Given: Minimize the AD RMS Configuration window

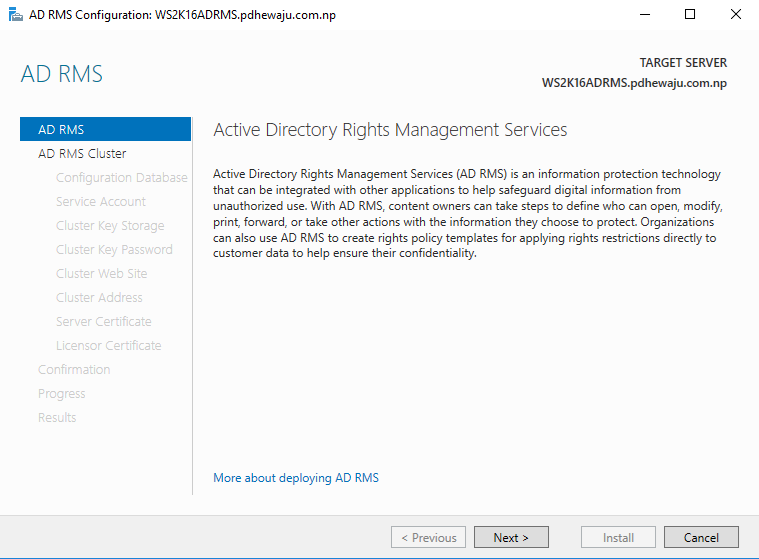Looking at the screenshot, I should (x=645, y=15).
